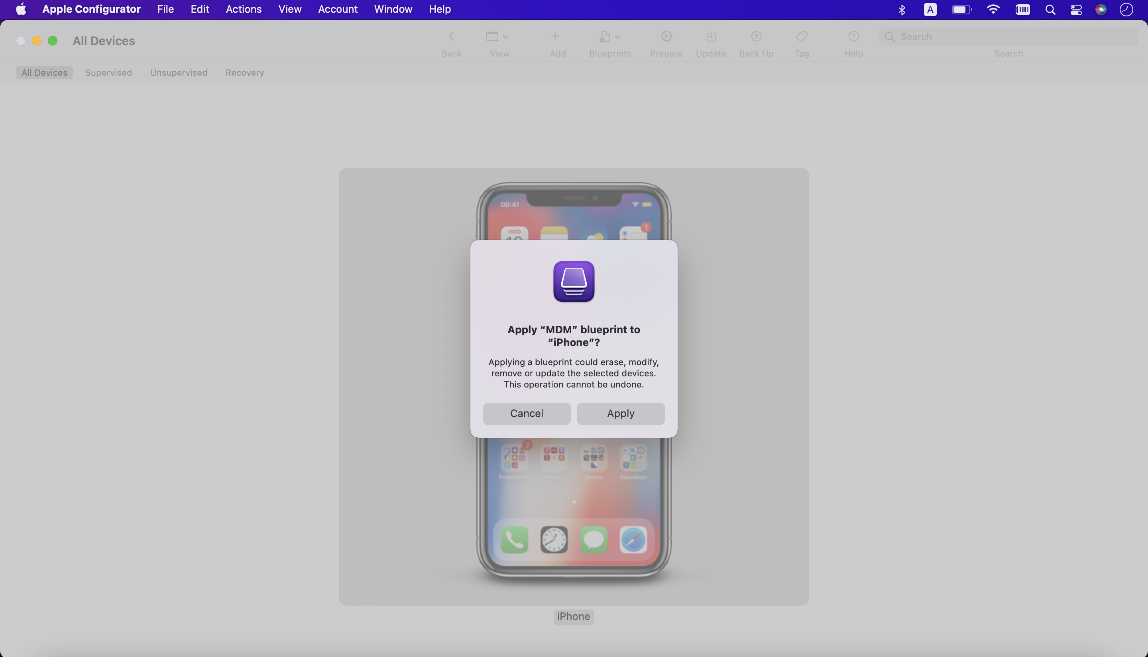Click the View dropdown chevron in toolbar
Image resolution: width=1148 pixels, height=657 pixels.
(x=505, y=37)
